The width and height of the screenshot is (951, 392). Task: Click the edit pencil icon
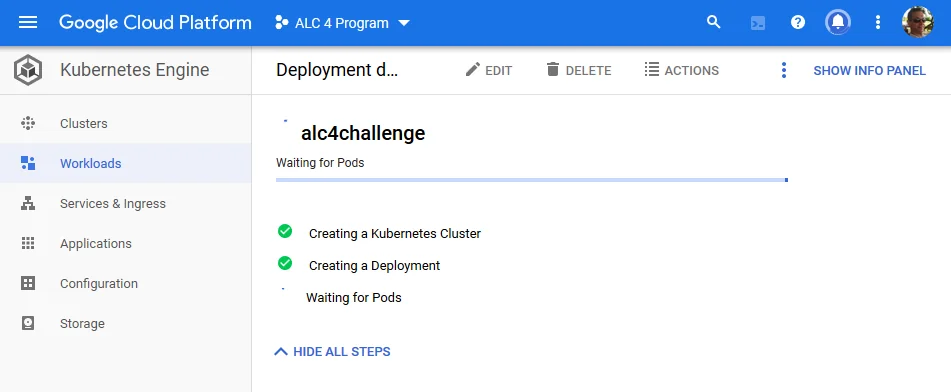472,70
